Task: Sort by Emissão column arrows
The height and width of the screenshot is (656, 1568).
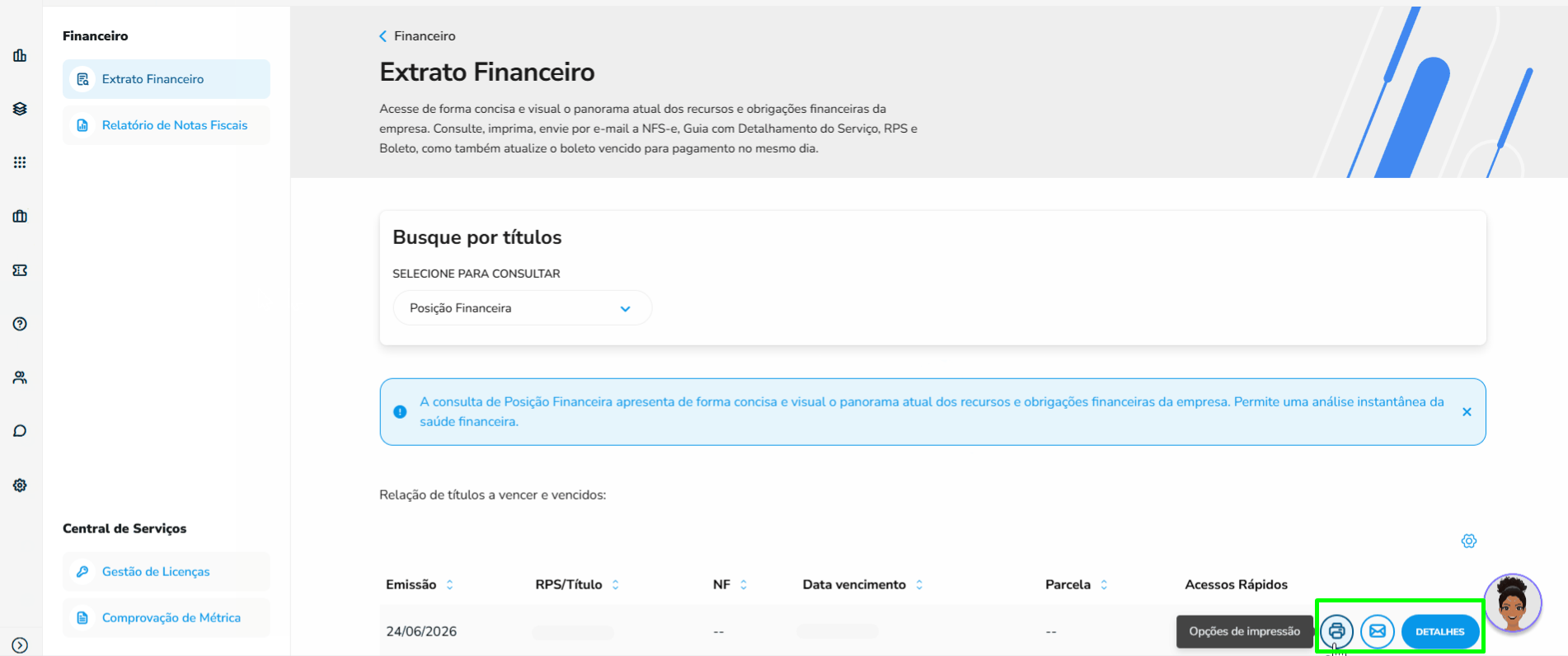Action: (449, 584)
